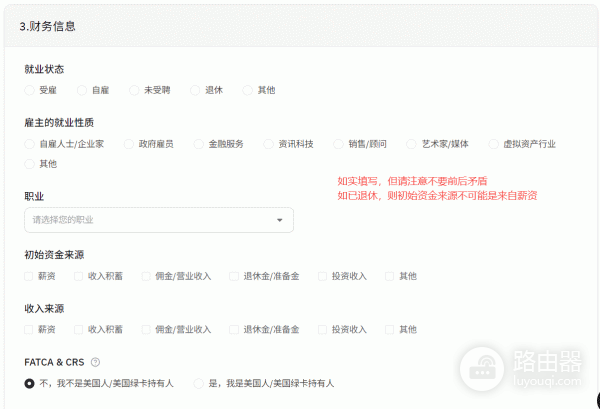Click the 收入来源 label
The image size is (600, 409).
(44, 308)
